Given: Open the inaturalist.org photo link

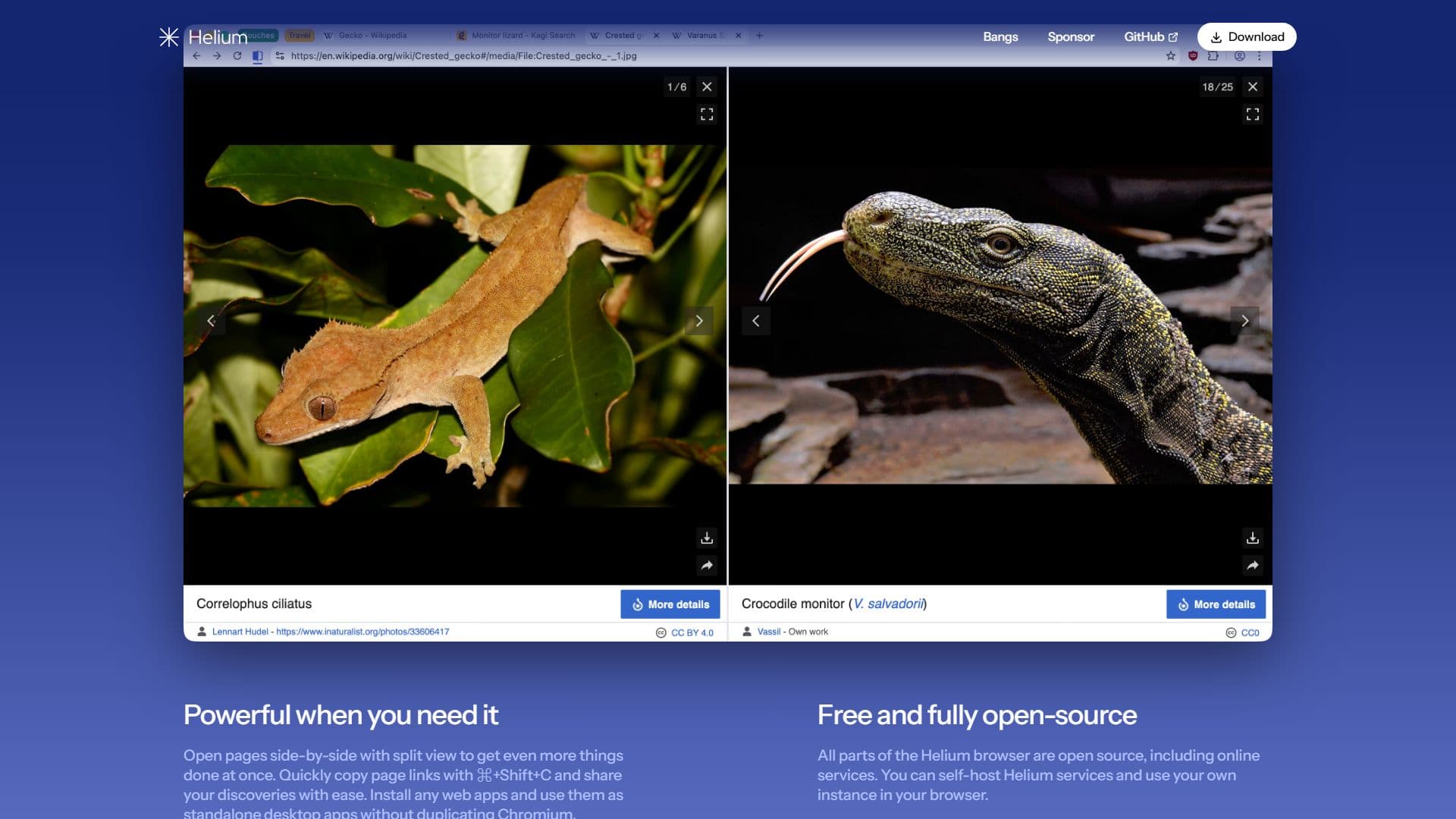Looking at the screenshot, I should [362, 632].
